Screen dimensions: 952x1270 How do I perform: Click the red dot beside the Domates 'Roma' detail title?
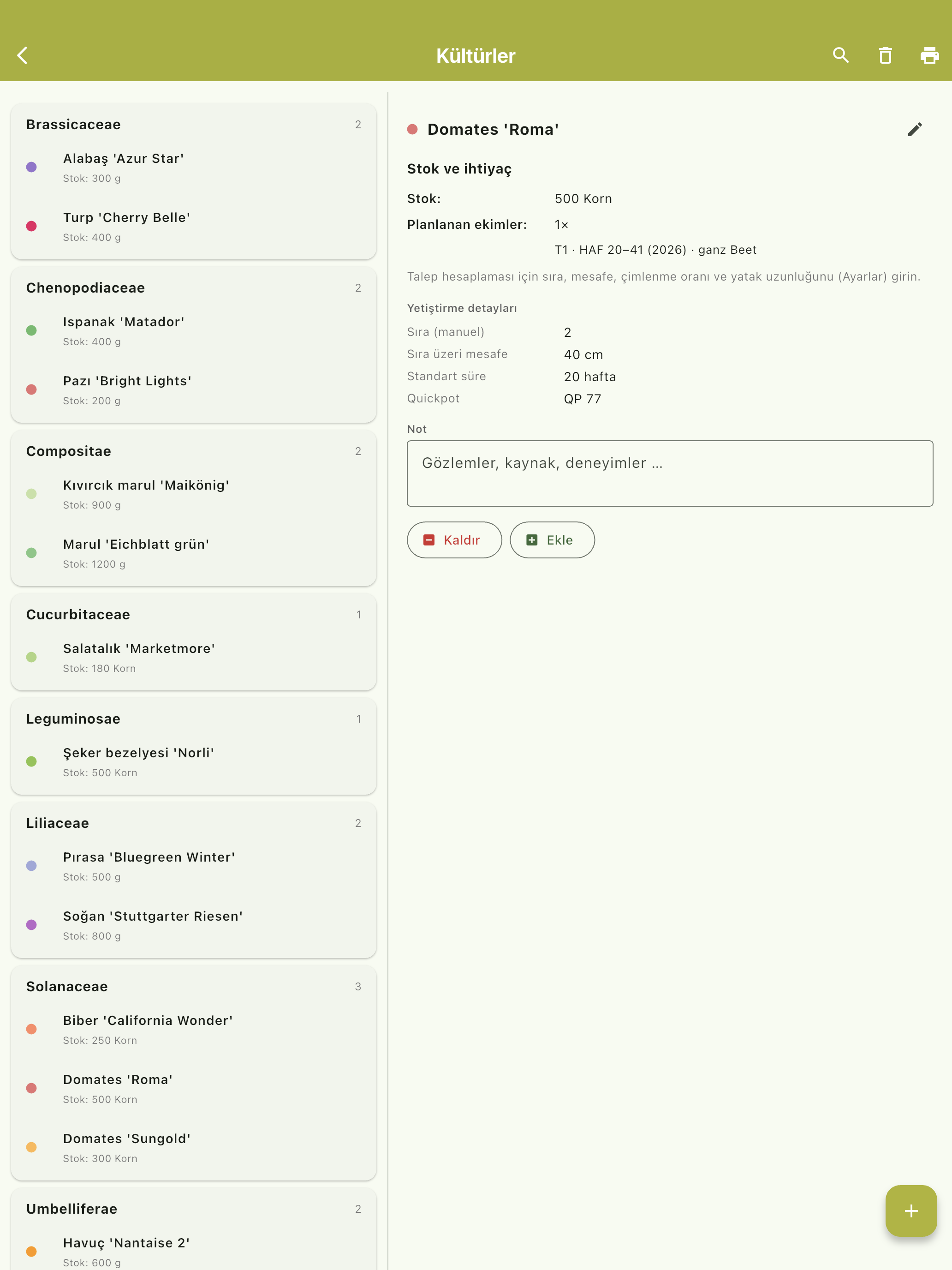point(412,129)
